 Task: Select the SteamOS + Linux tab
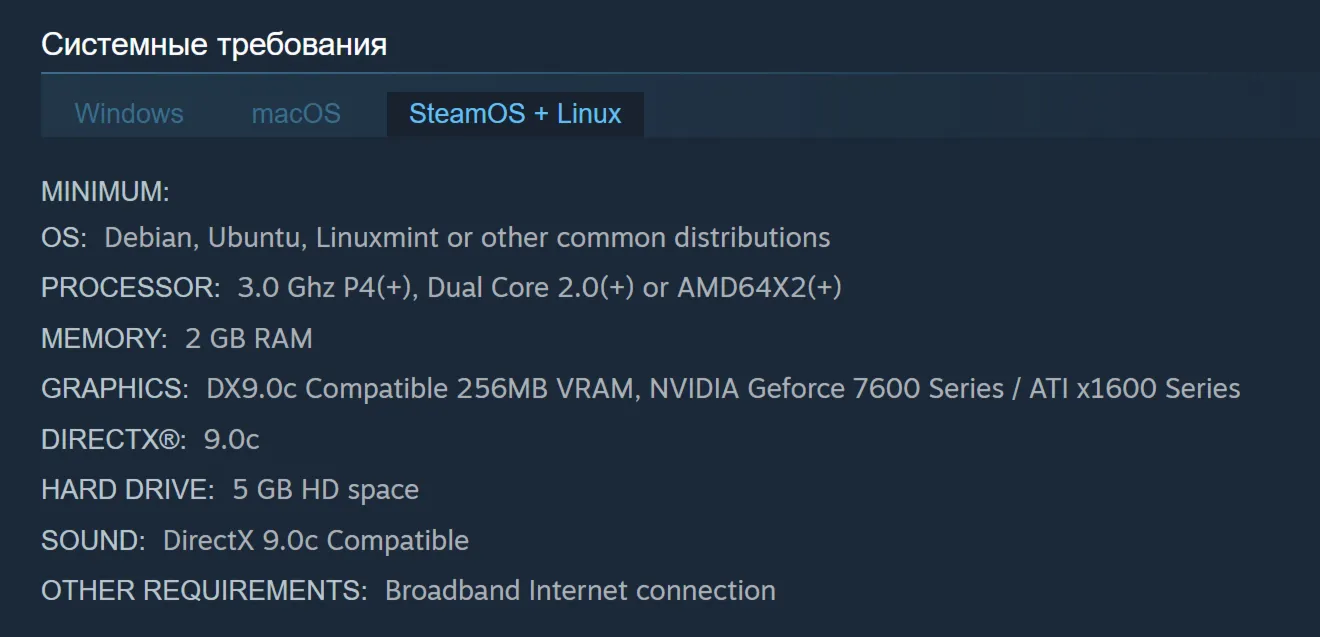point(515,114)
